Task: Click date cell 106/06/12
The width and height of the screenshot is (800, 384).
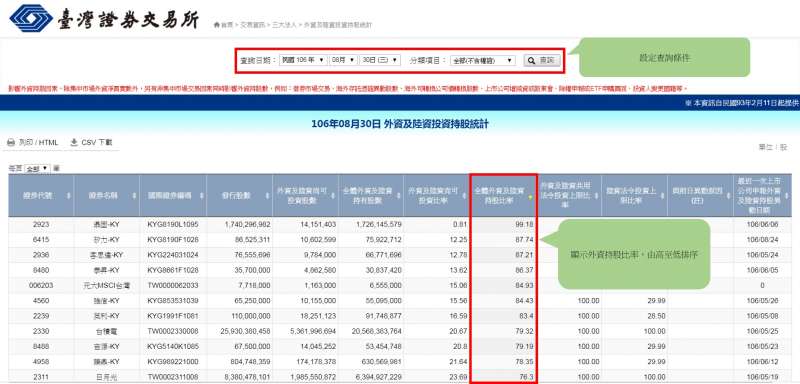Action: (762, 362)
